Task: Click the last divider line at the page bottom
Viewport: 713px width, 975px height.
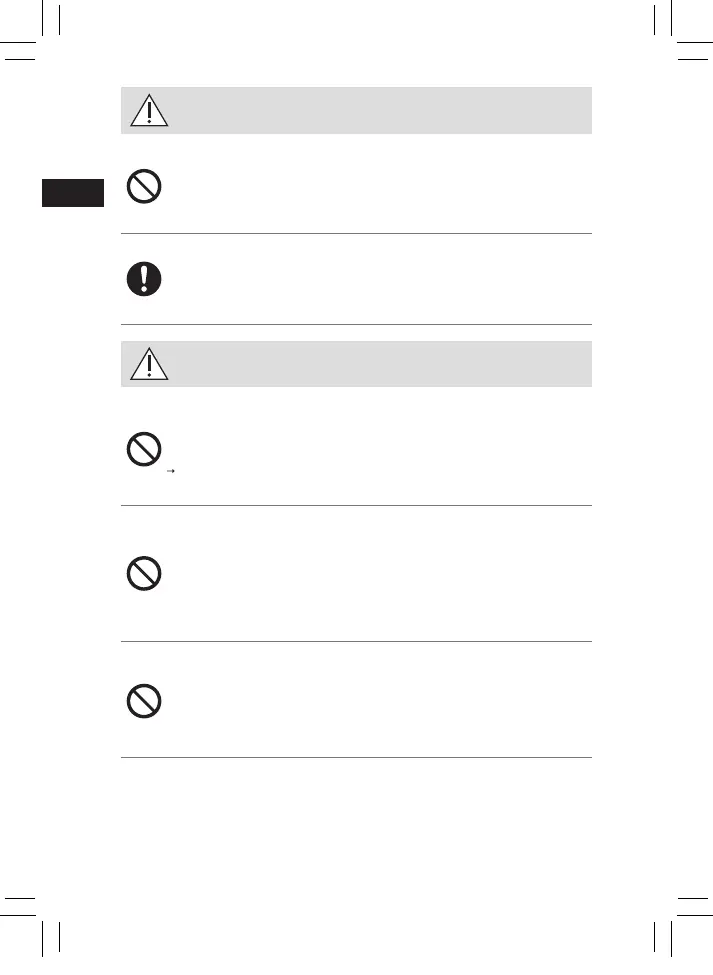Action: [356, 757]
